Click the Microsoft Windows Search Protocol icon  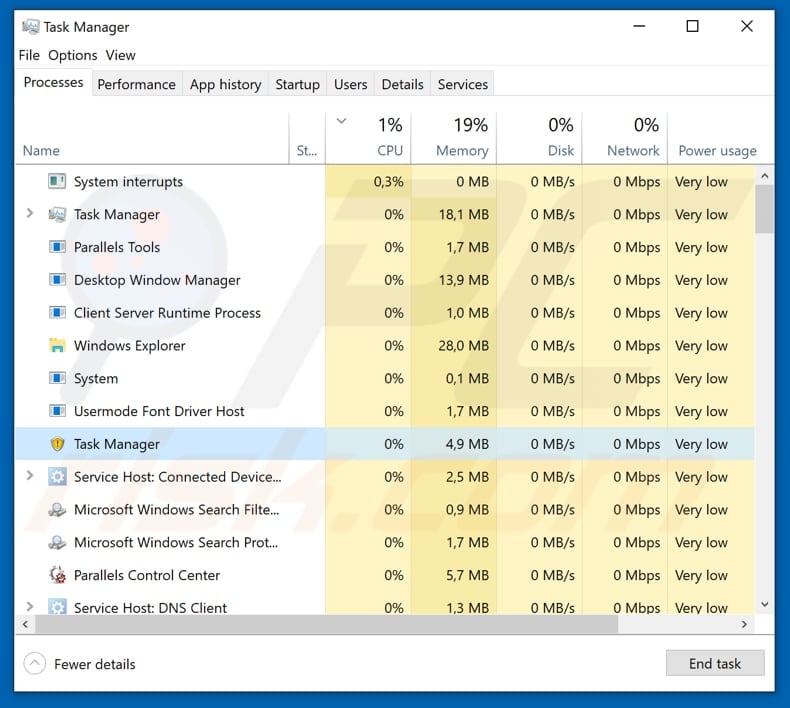pyautogui.click(x=57, y=542)
